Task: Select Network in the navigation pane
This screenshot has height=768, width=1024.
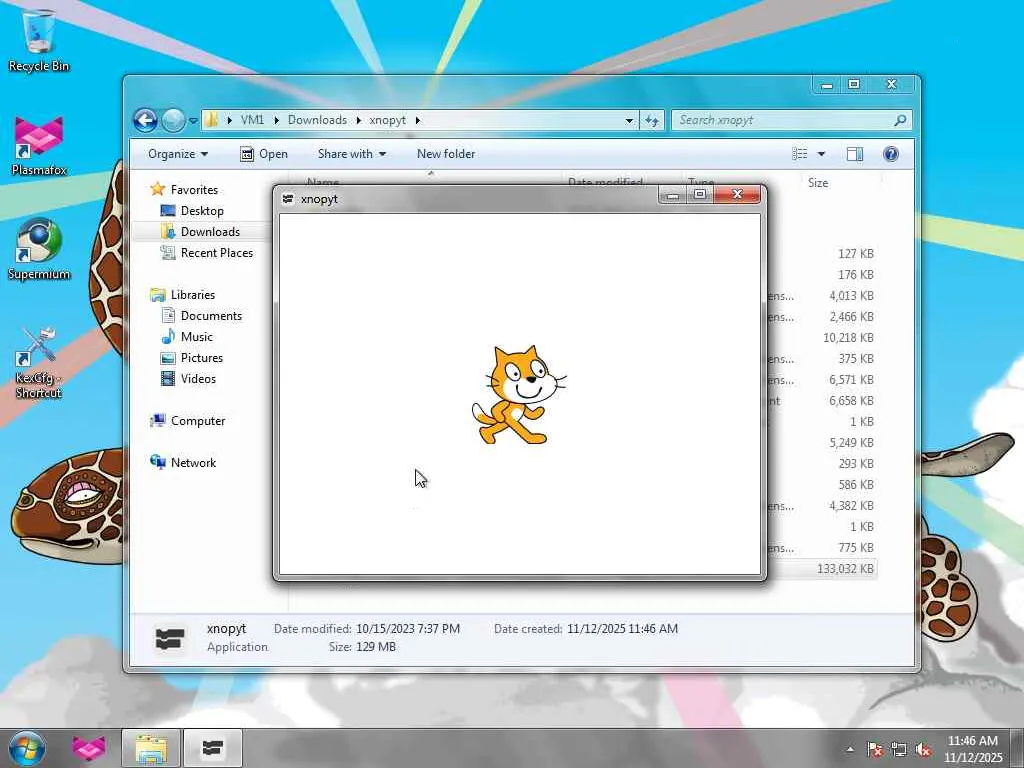Action: tap(193, 463)
